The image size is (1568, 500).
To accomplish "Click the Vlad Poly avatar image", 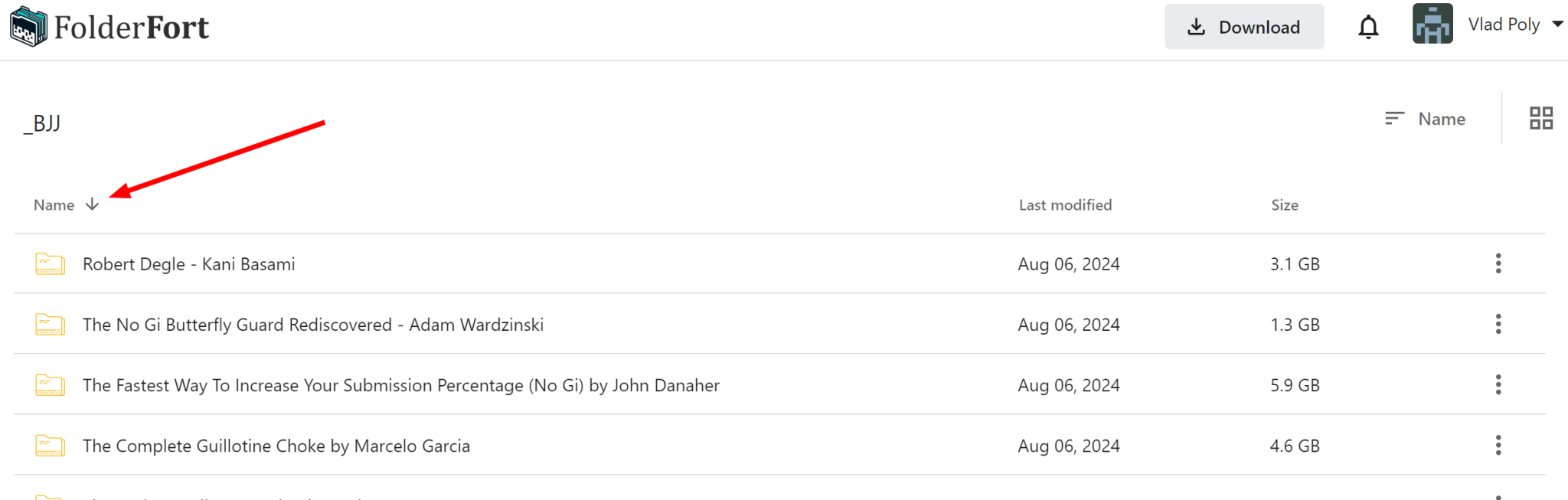I will point(1432,25).
